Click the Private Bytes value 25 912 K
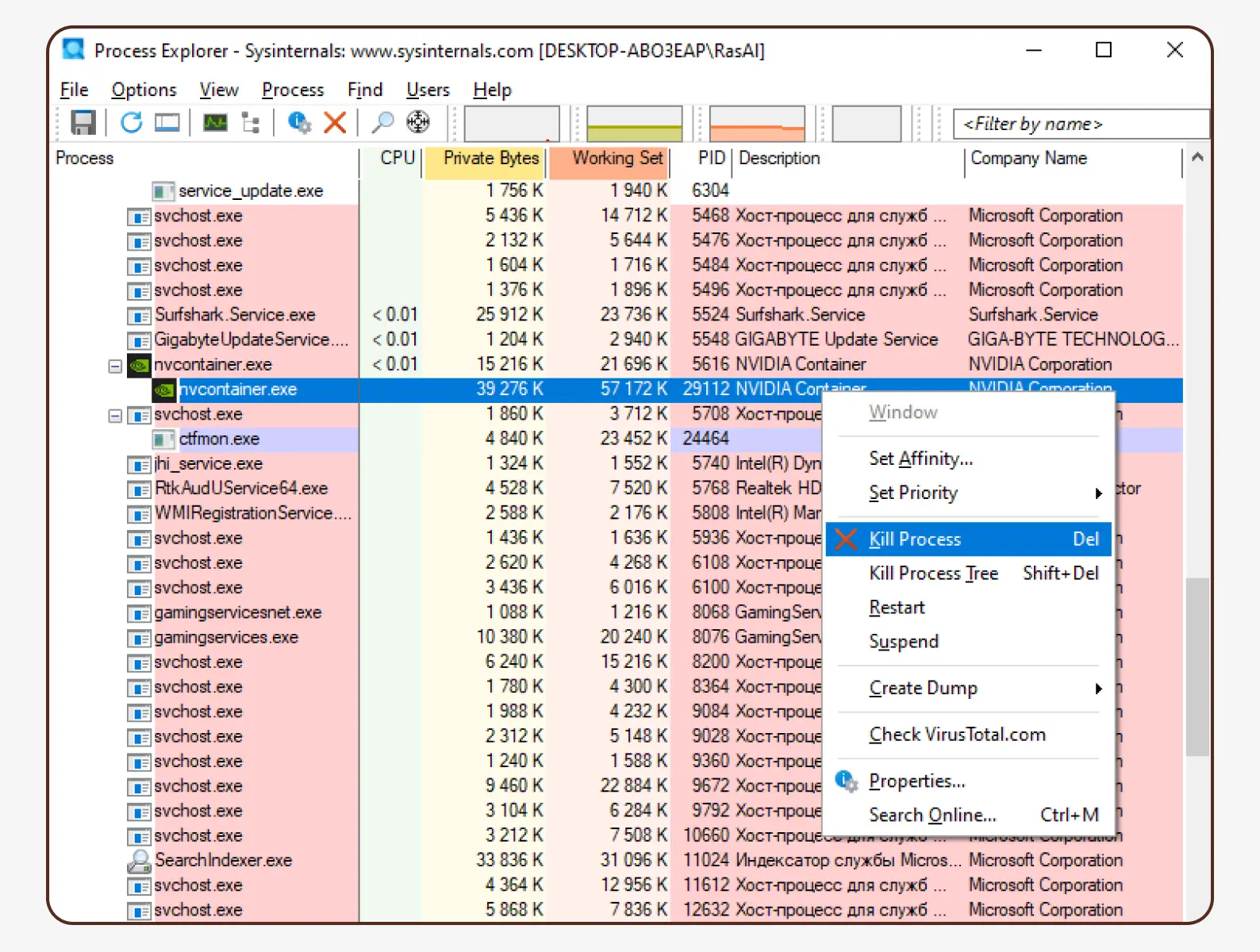The height and width of the screenshot is (952, 1260). tap(509, 315)
